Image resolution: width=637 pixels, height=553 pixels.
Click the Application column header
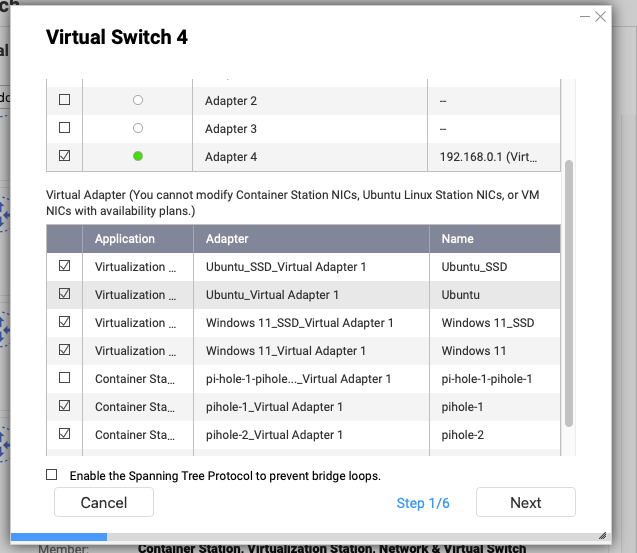pyautogui.click(x=125, y=239)
